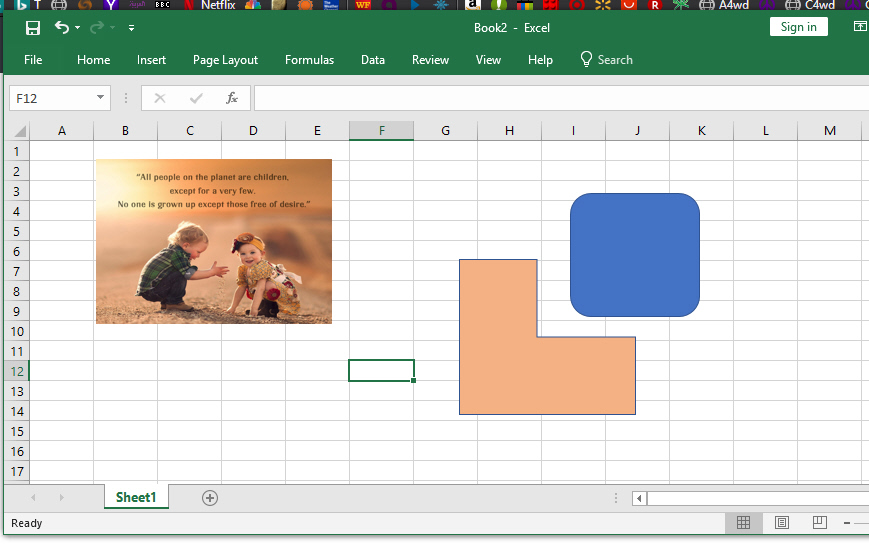
Task: Select Normal view in status bar
Action: click(x=743, y=523)
